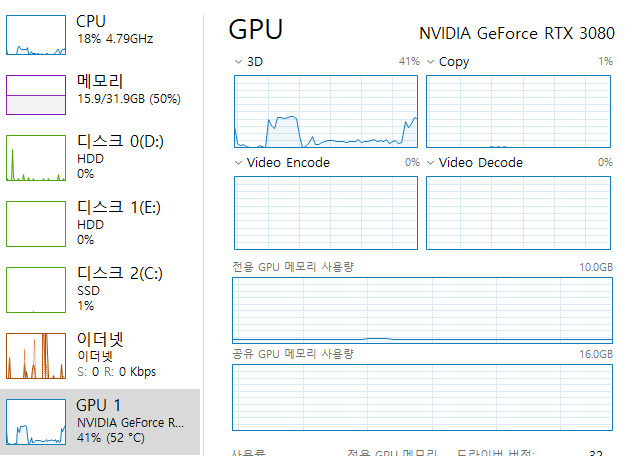Open the Video Encode dropdown chevron
This screenshot has width=634, height=456.
tap(238, 163)
